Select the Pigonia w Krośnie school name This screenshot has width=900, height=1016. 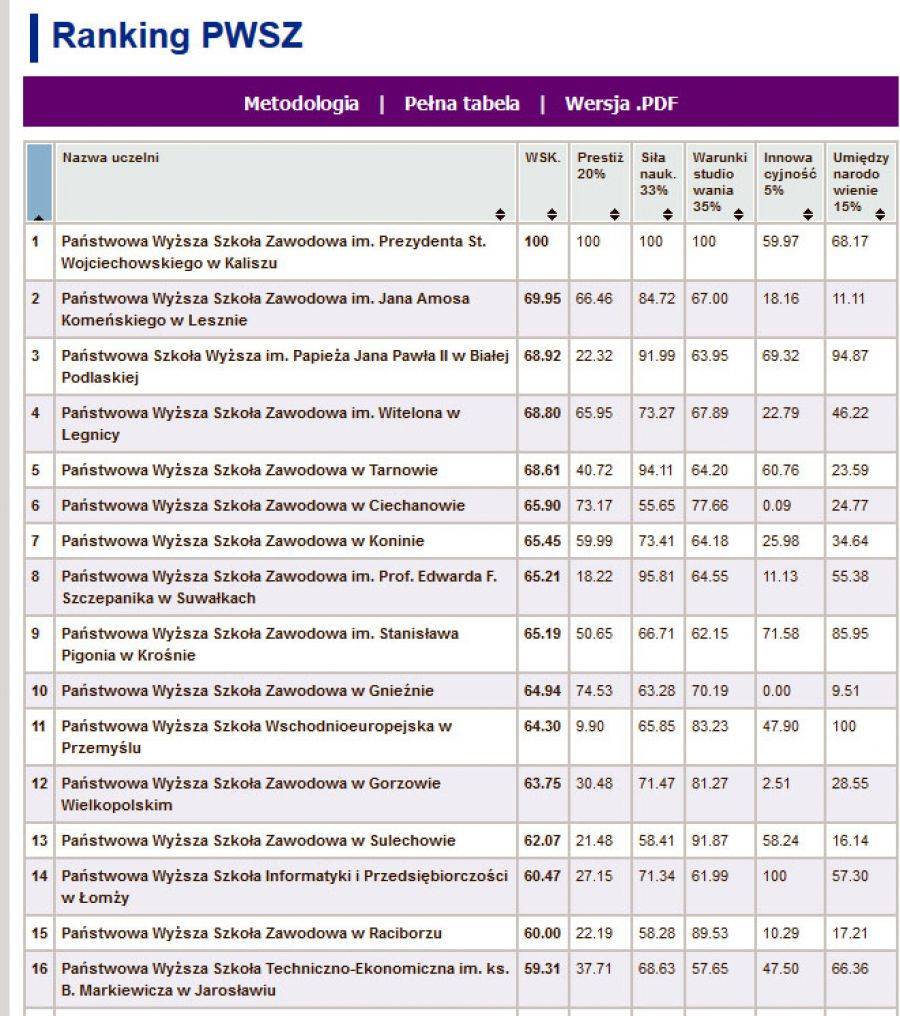[260, 644]
